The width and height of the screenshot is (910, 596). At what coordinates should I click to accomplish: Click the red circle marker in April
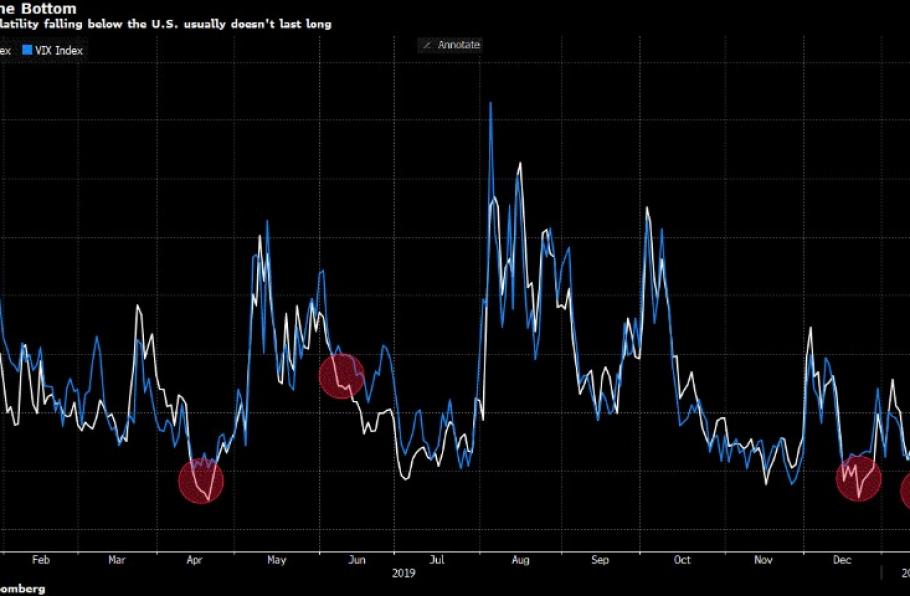click(x=201, y=481)
